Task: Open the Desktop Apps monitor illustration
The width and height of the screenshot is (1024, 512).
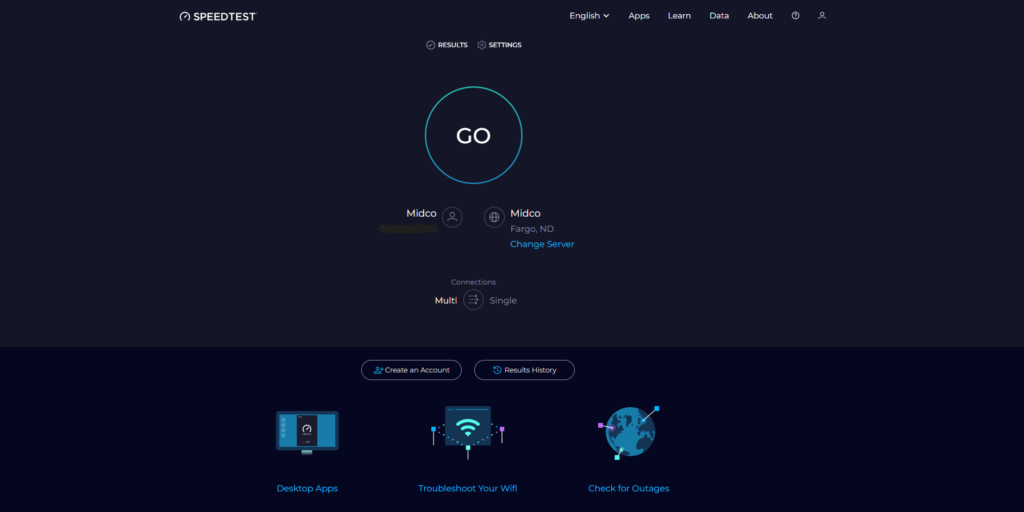Action: pos(307,432)
